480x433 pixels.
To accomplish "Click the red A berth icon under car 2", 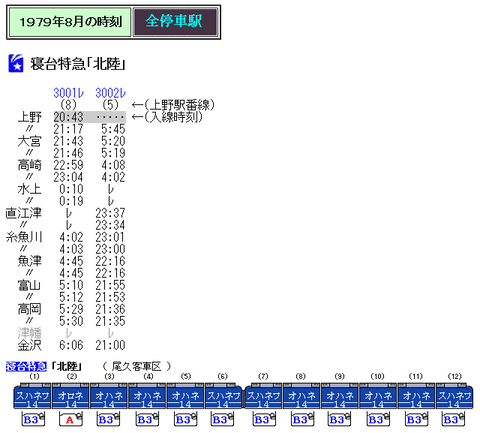I will [71, 419].
